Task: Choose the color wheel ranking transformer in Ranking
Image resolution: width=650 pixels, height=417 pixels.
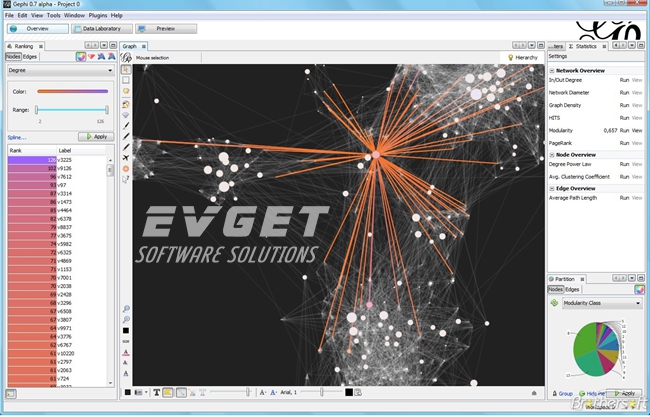Action: pos(81,57)
